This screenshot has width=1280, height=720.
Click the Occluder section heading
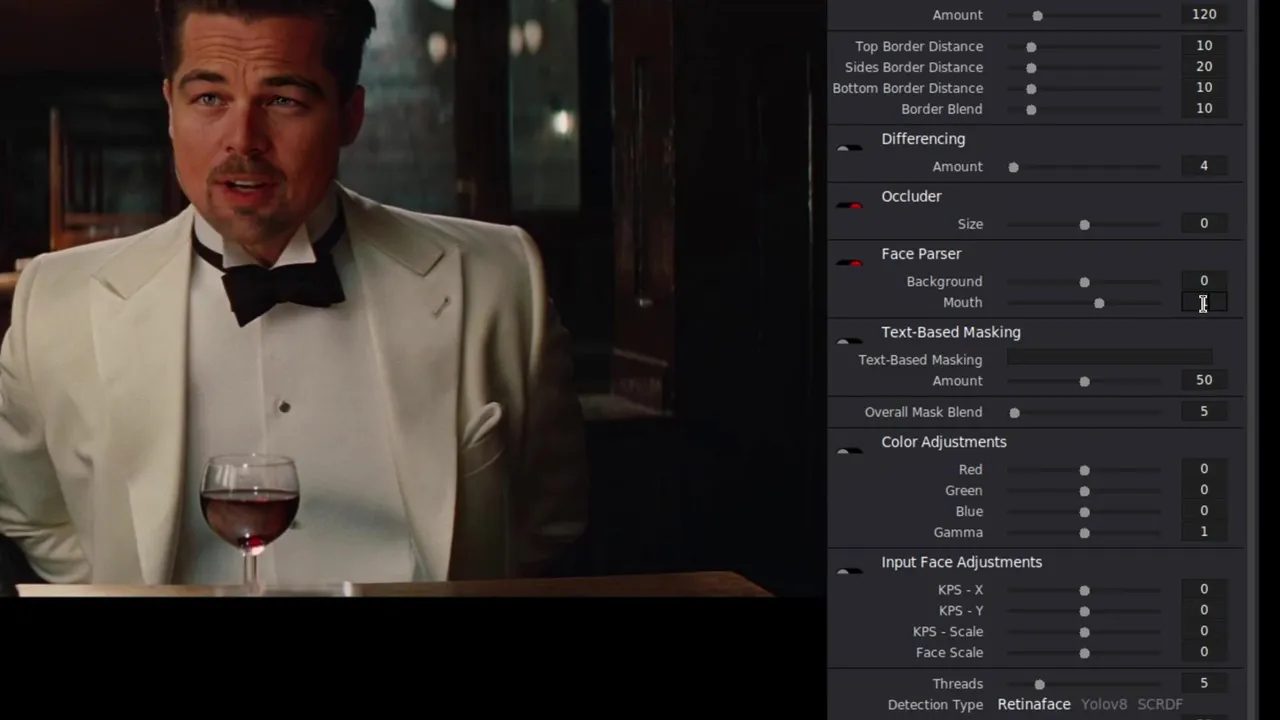[x=911, y=197]
